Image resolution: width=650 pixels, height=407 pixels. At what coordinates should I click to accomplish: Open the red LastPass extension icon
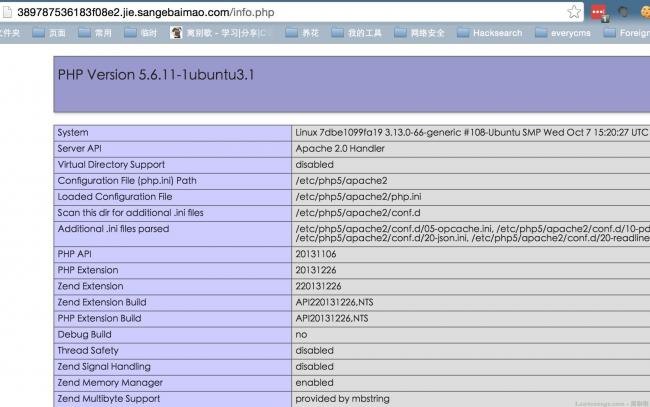click(599, 12)
